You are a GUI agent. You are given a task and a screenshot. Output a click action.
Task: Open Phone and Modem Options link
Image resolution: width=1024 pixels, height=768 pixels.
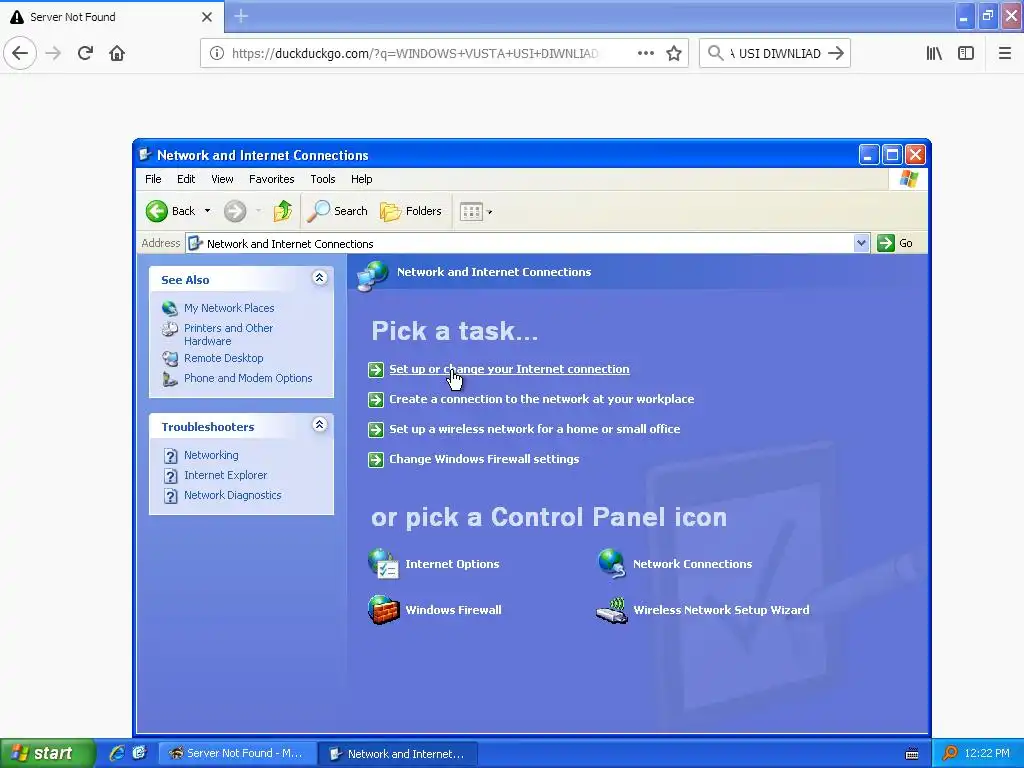[248, 378]
